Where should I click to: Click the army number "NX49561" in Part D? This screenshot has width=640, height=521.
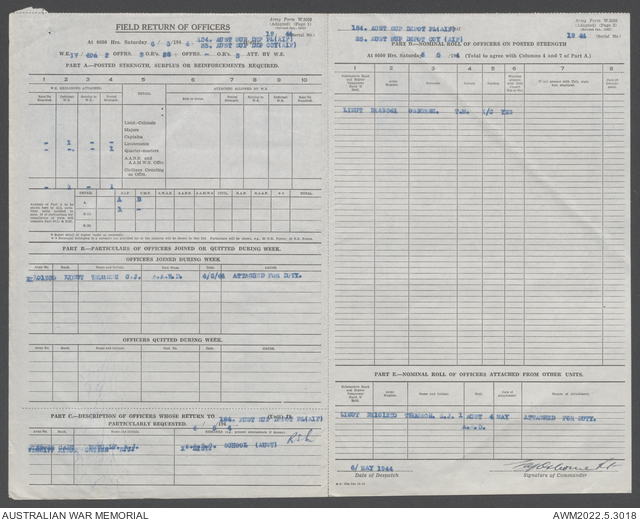pyautogui.click(x=384, y=111)
